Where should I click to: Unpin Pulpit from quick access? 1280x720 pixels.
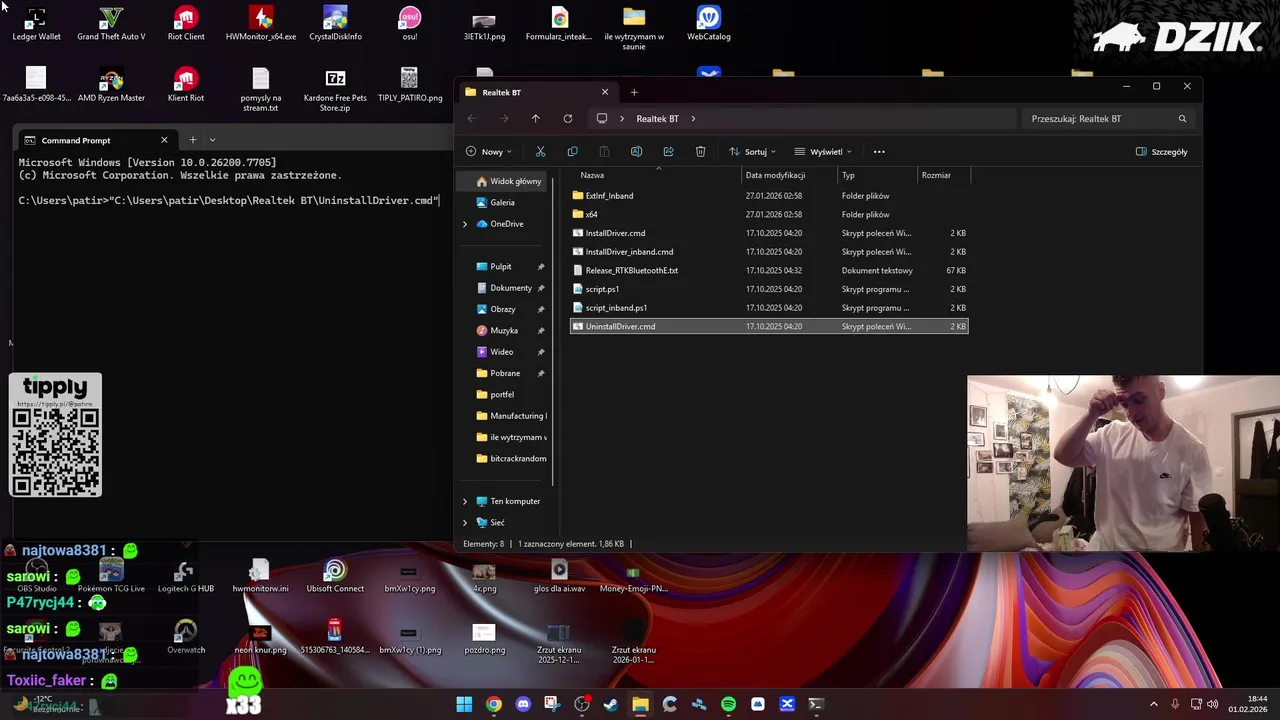pyautogui.click(x=541, y=267)
